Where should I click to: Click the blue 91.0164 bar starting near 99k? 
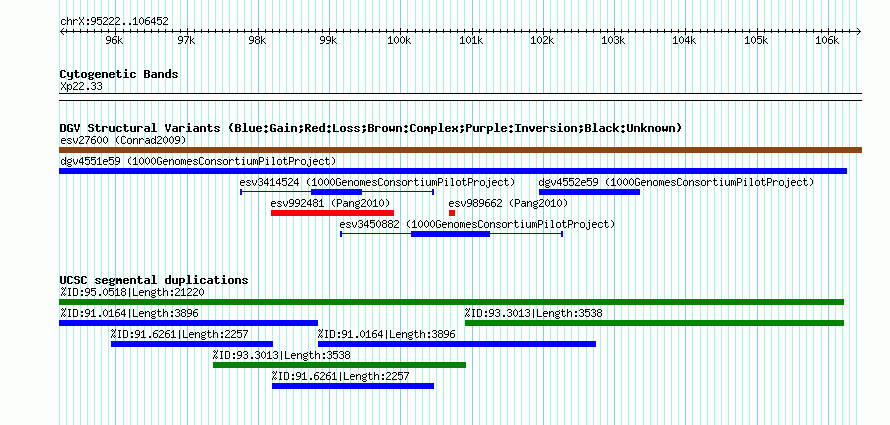tap(457, 344)
